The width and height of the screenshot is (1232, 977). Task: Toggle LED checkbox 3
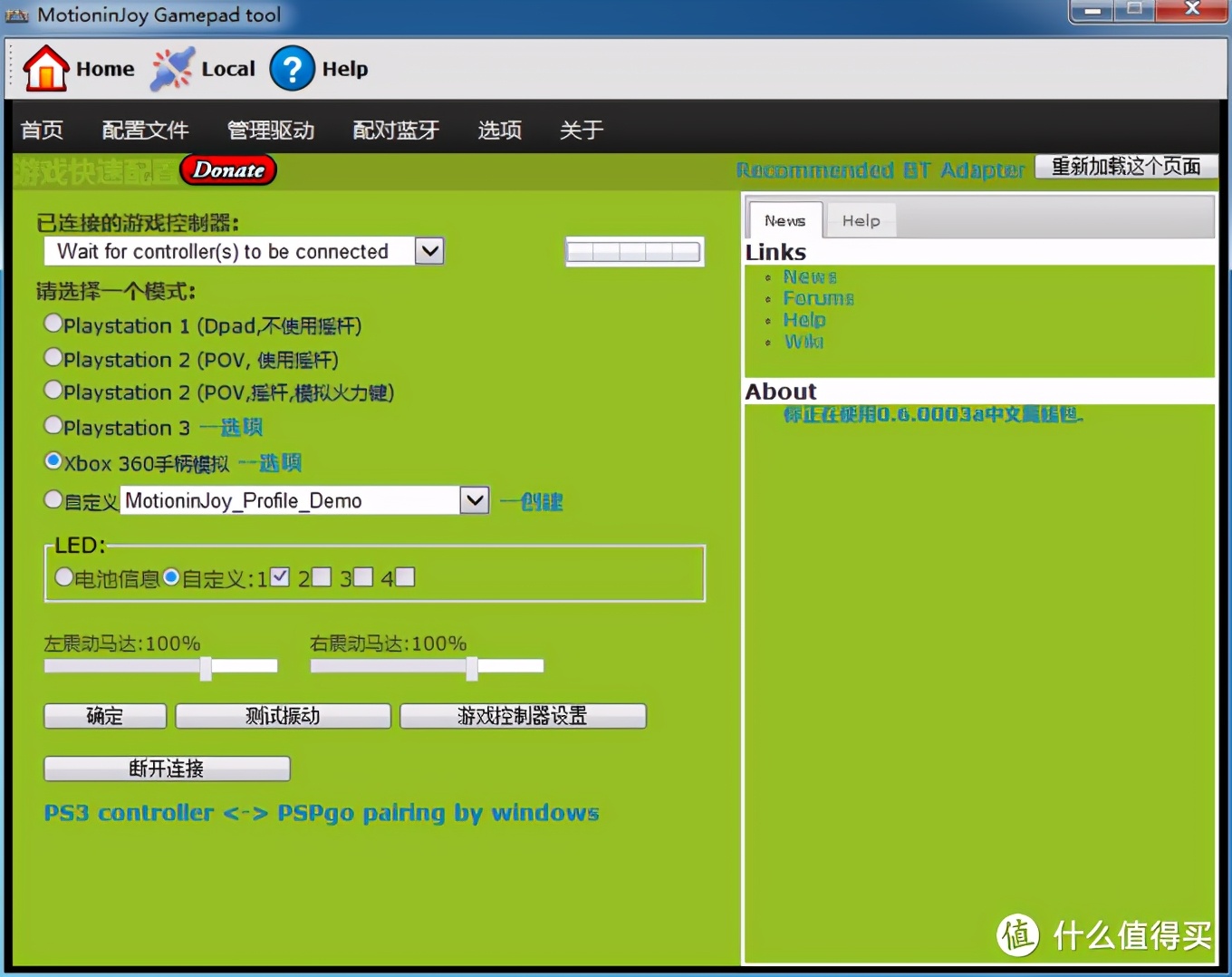[363, 577]
